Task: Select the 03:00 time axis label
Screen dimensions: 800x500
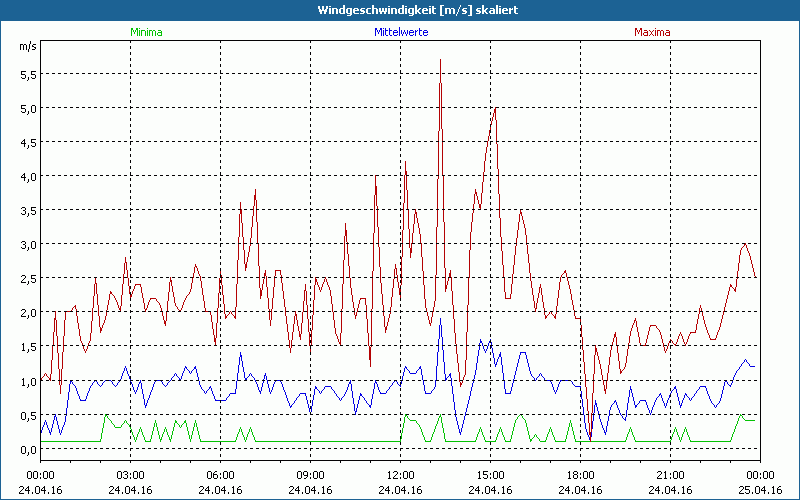Action: click(x=130, y=475)
